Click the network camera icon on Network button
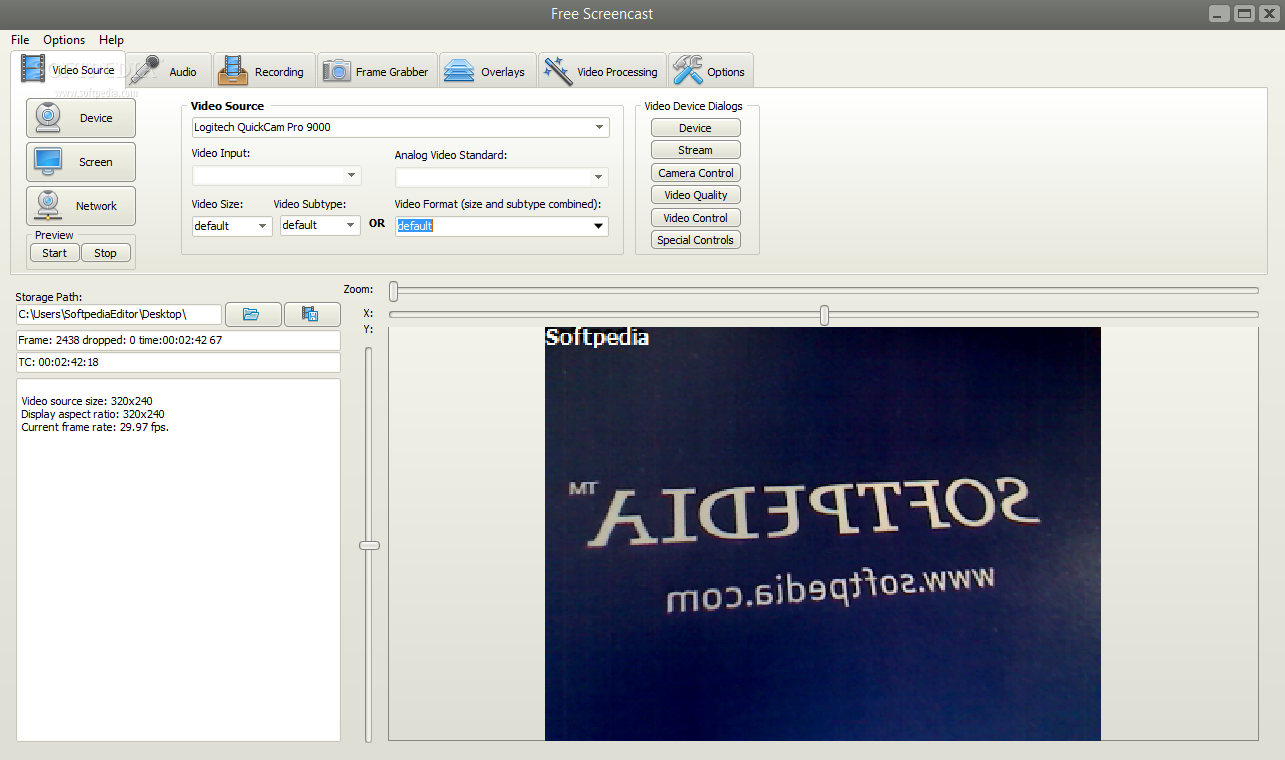The height and width of the screenshot is (760, 1285). click(x=49, y=205)
